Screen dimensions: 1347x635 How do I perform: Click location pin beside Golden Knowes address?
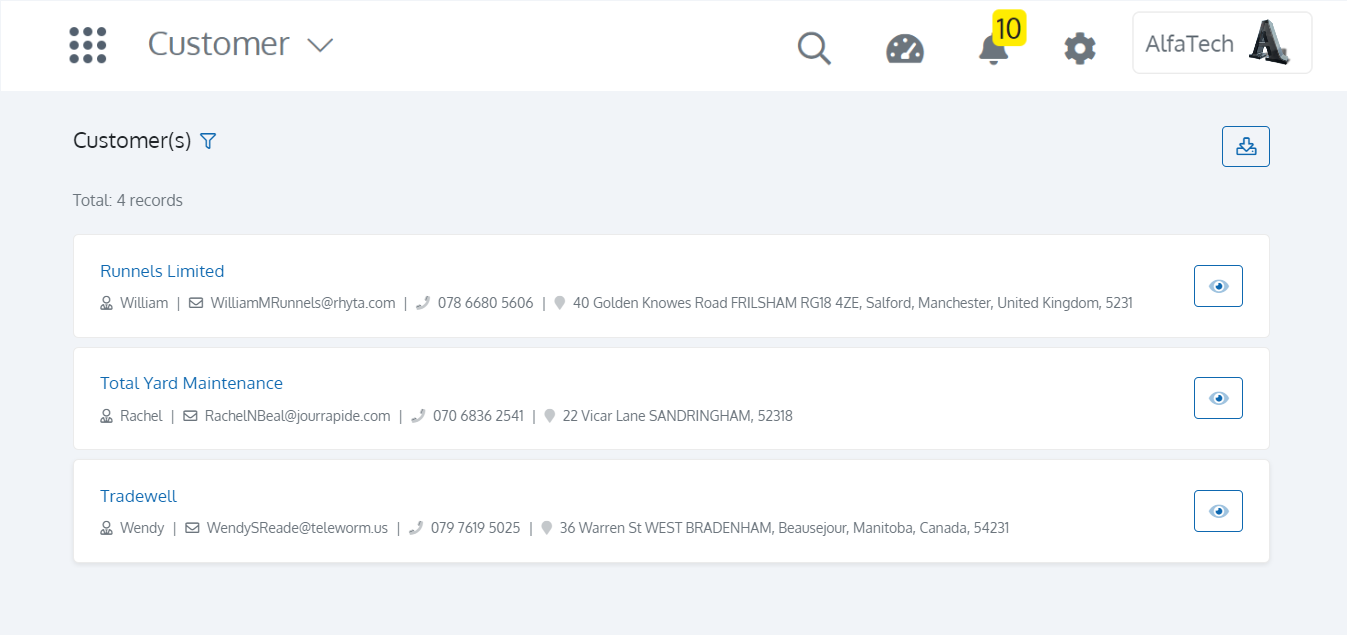pos(560,303)
